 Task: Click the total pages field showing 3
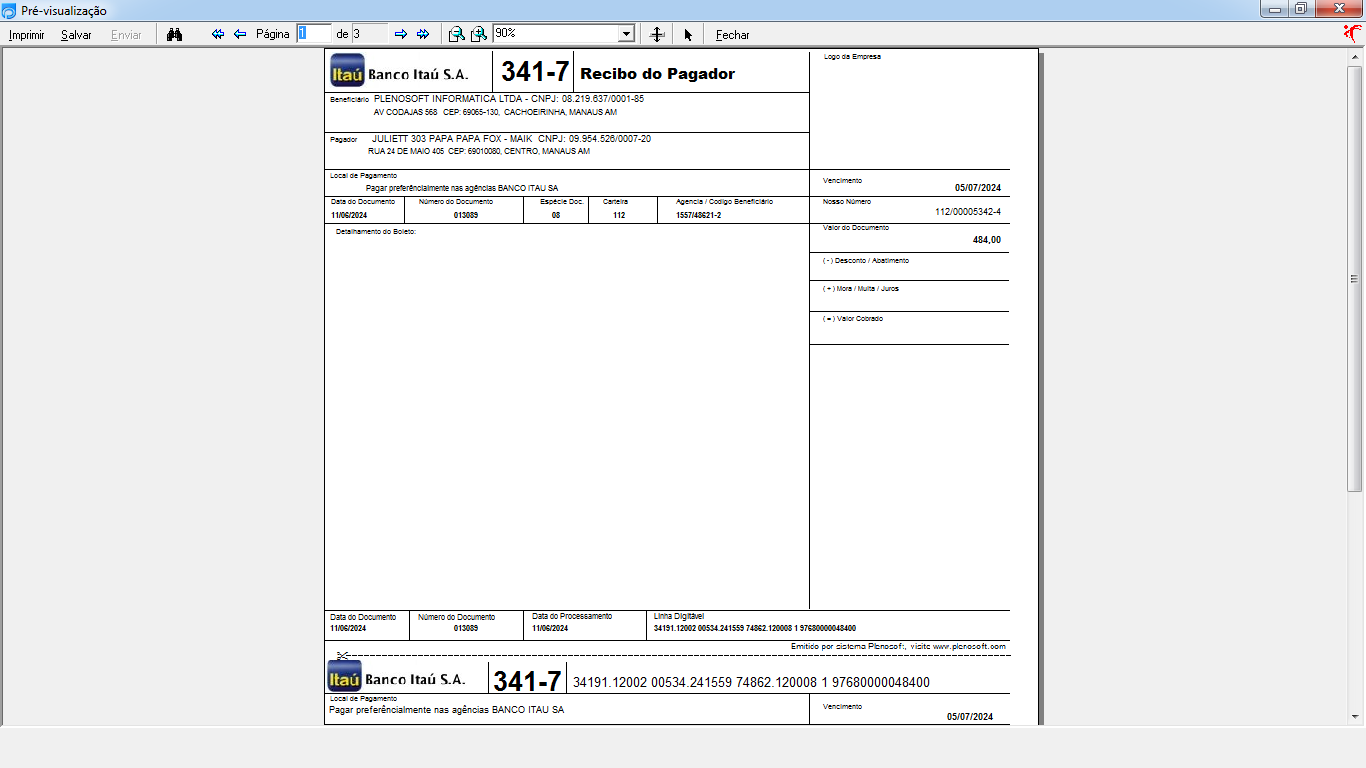click(x=369, y=34)
